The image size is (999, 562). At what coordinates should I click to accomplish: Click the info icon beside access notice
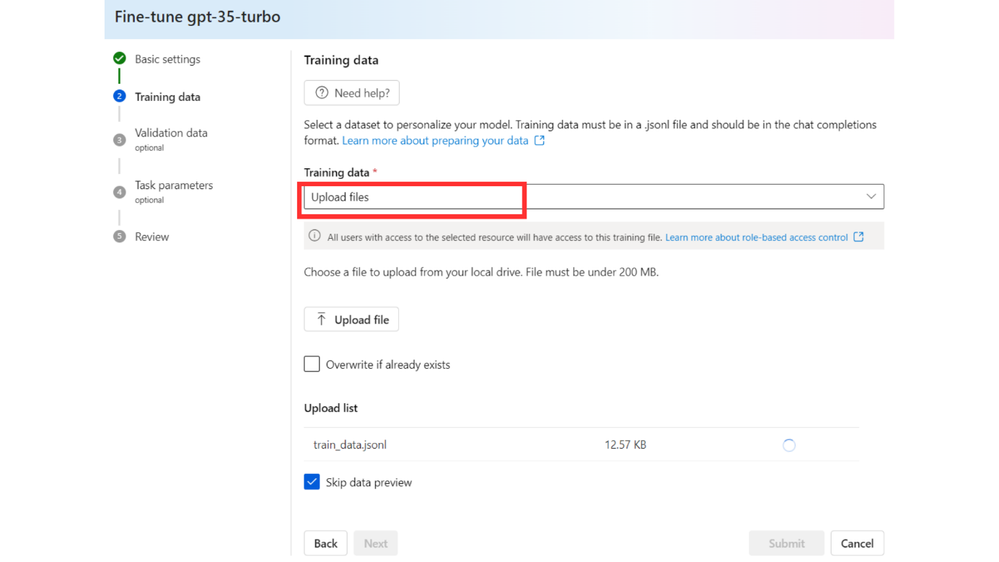click(x=315, y=236)
